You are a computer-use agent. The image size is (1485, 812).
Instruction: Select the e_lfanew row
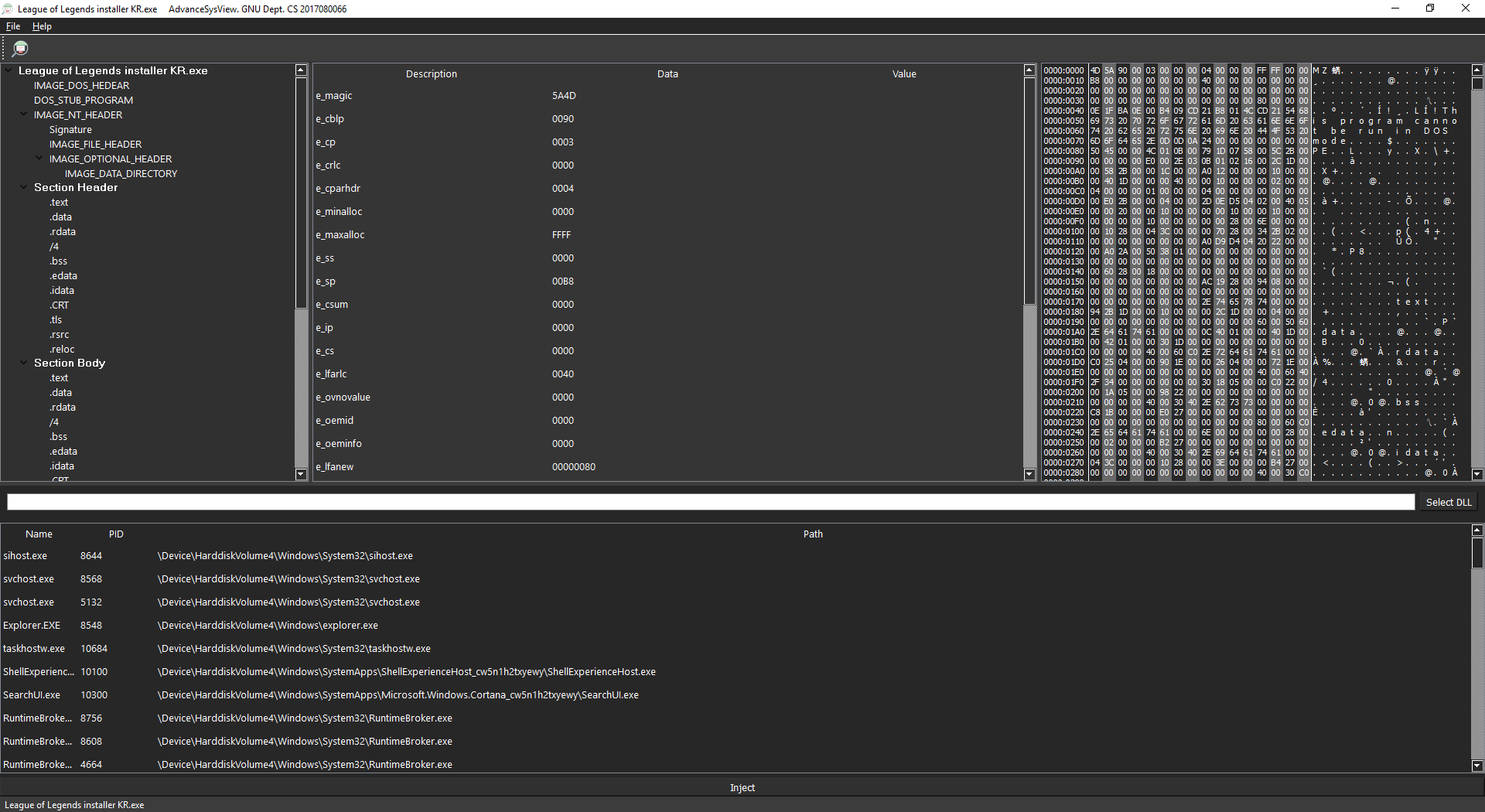pyautogui.click(x=667, y=467)
